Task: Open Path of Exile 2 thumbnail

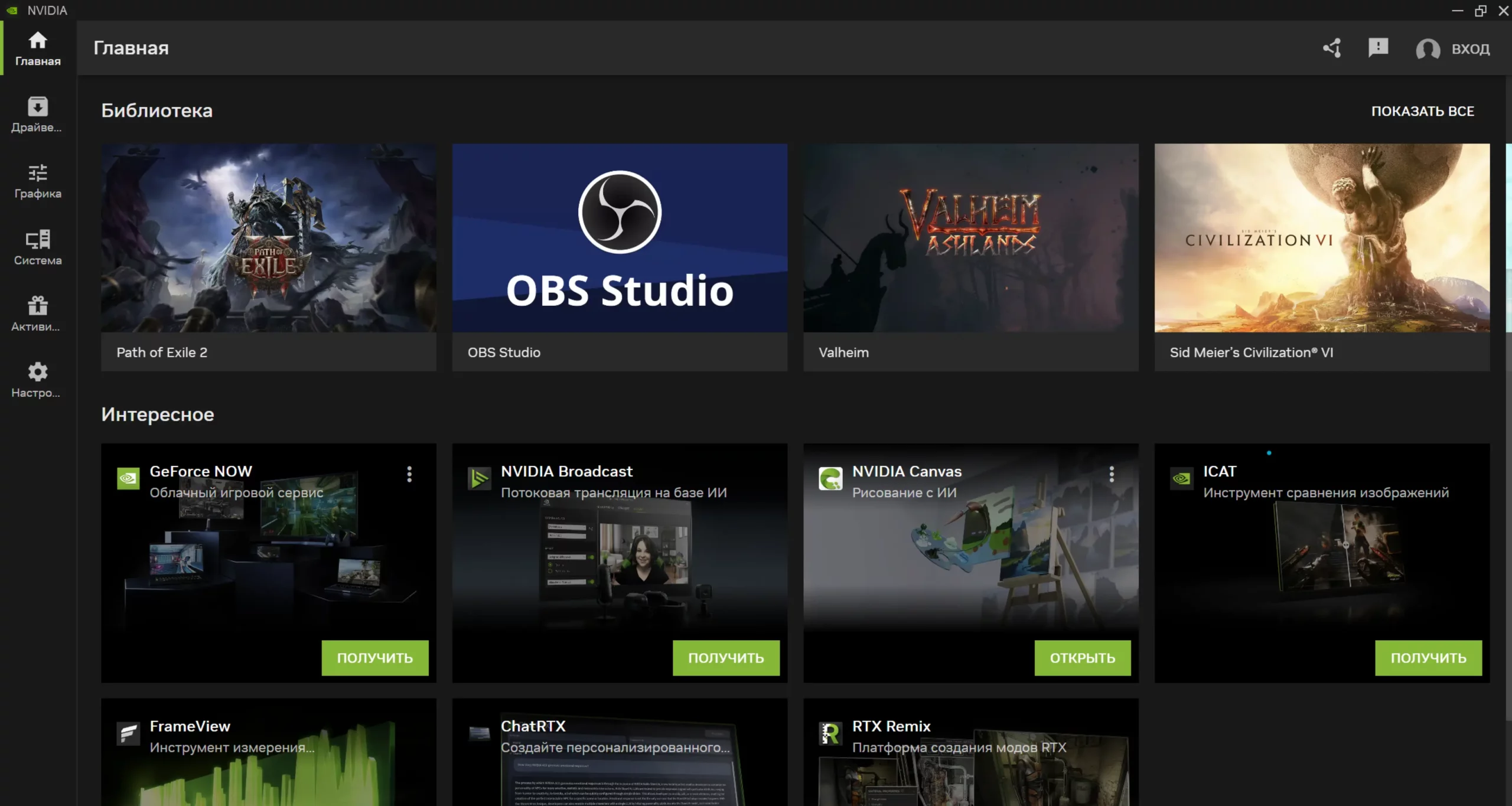Action: coord(268,238)
